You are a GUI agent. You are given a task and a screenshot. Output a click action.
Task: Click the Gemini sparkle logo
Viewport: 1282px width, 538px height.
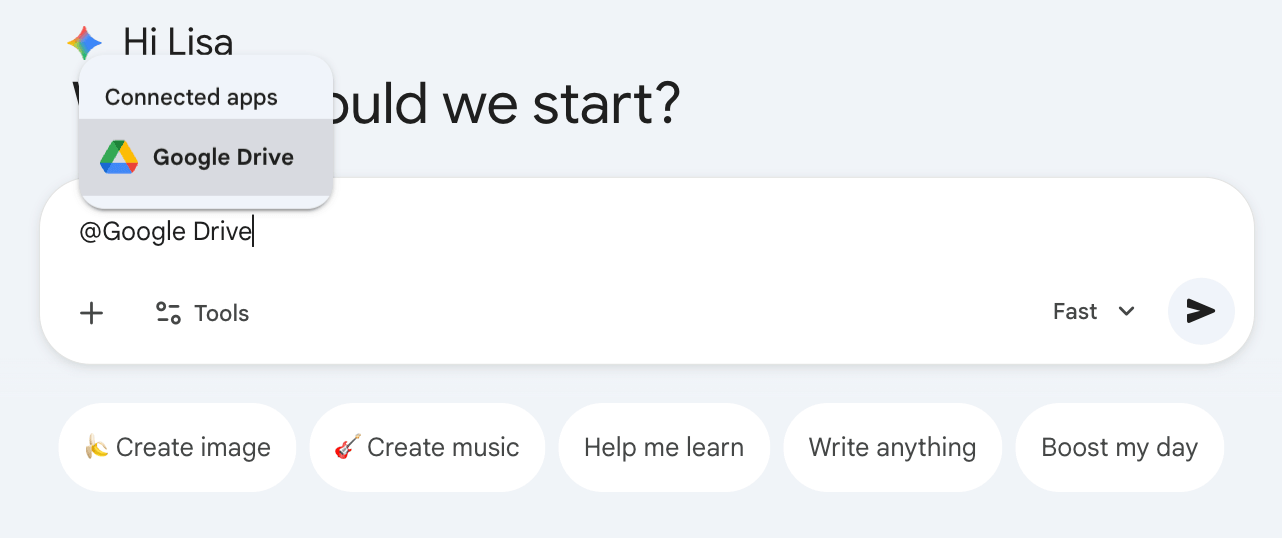(84, 43)
